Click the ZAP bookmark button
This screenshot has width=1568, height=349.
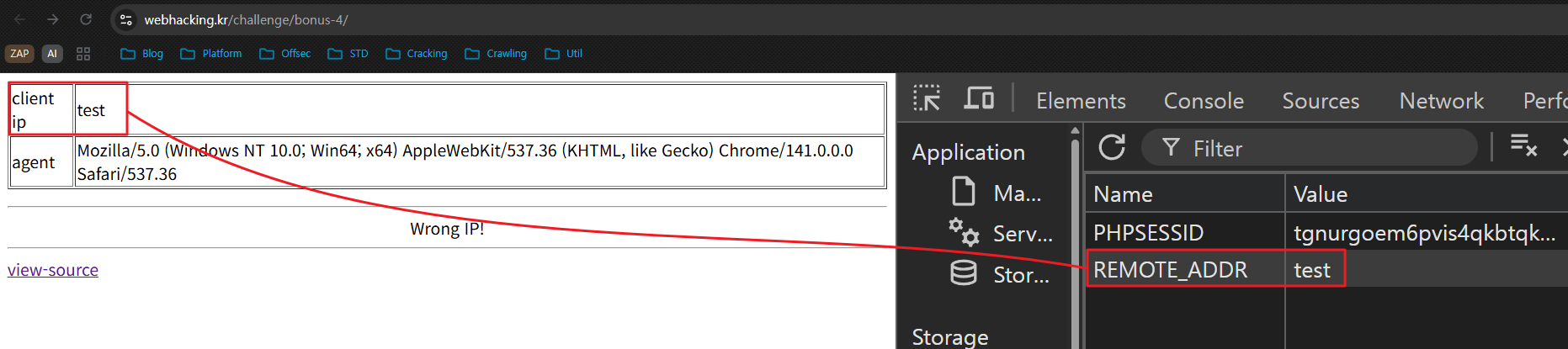19,54
